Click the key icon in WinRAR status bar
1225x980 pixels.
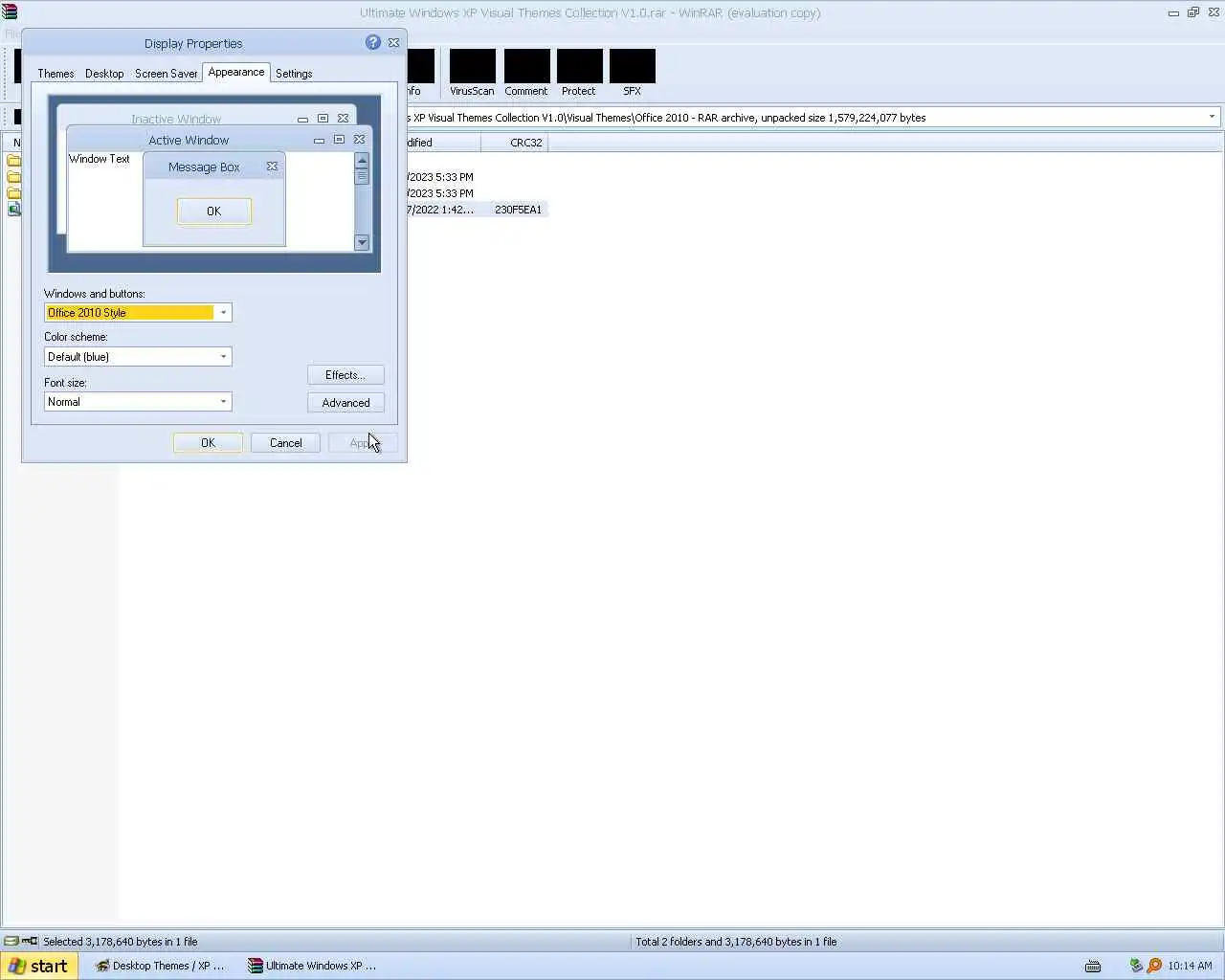point(30,941)
